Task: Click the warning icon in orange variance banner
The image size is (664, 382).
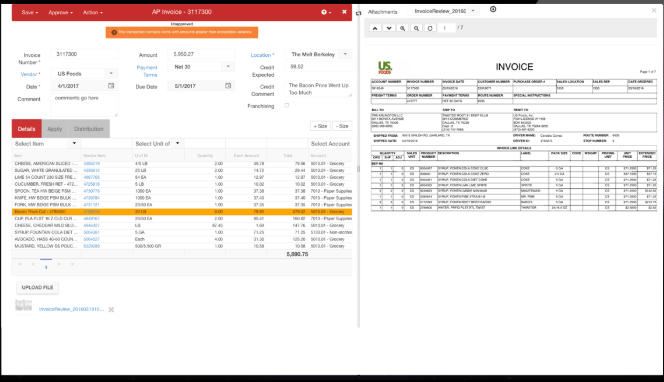Action: click(114, 32)
